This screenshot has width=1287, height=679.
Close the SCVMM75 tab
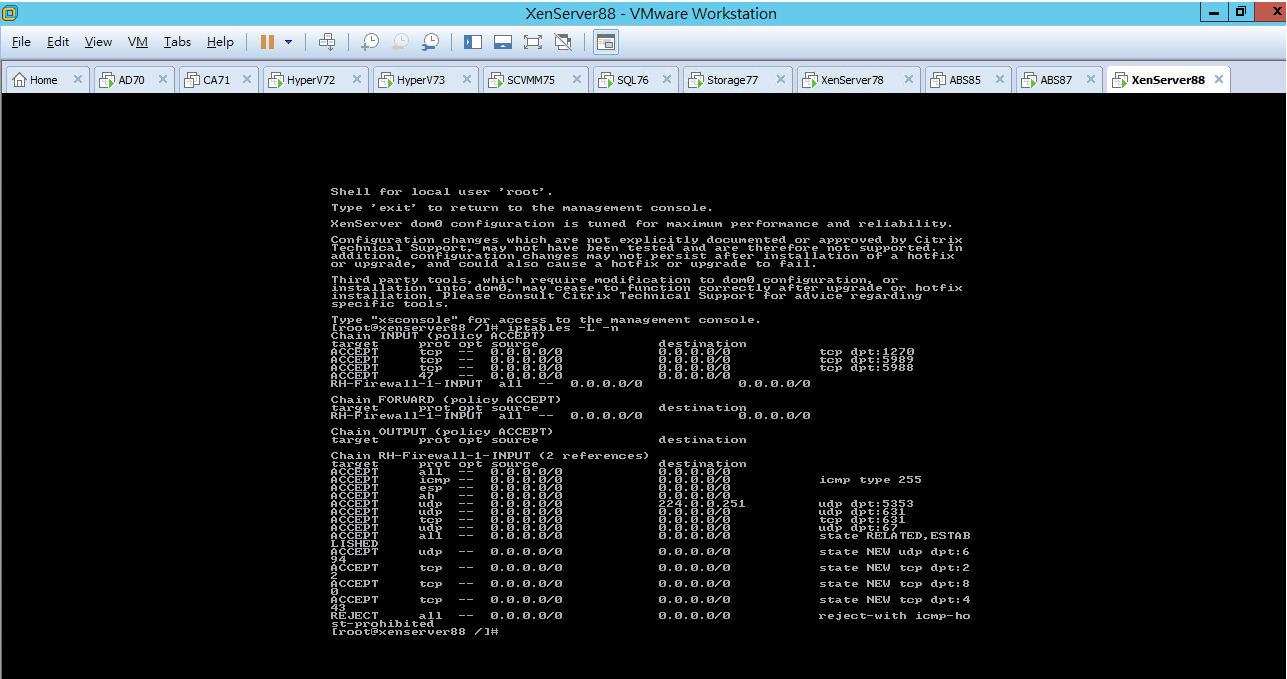[x=577, y=80]
